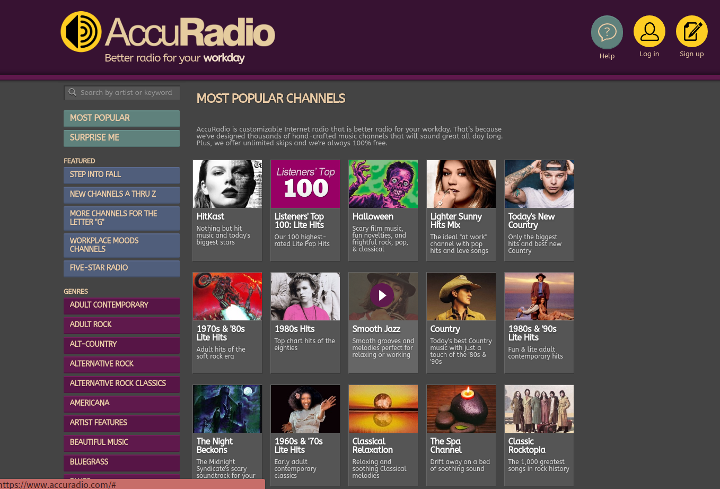Click the Log in user icon

click(x=649, y=31)
